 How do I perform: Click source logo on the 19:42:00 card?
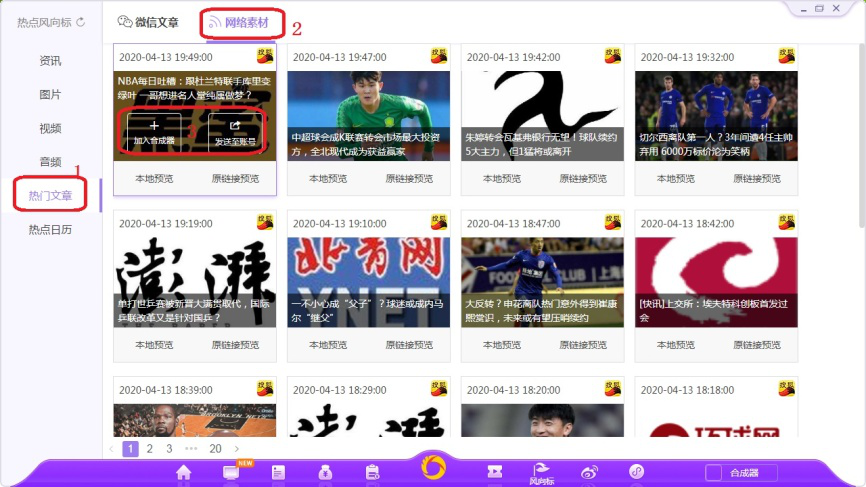coord(612,56)
